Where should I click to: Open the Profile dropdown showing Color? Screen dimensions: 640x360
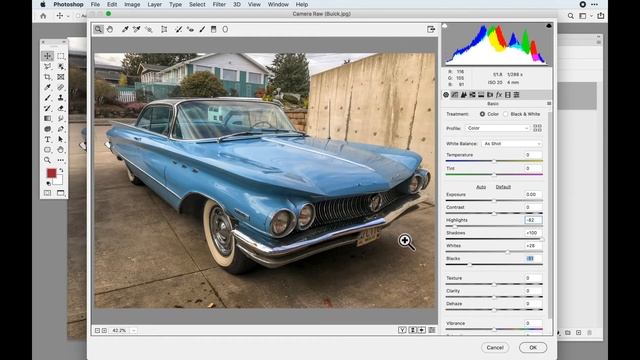pos(497,128)
